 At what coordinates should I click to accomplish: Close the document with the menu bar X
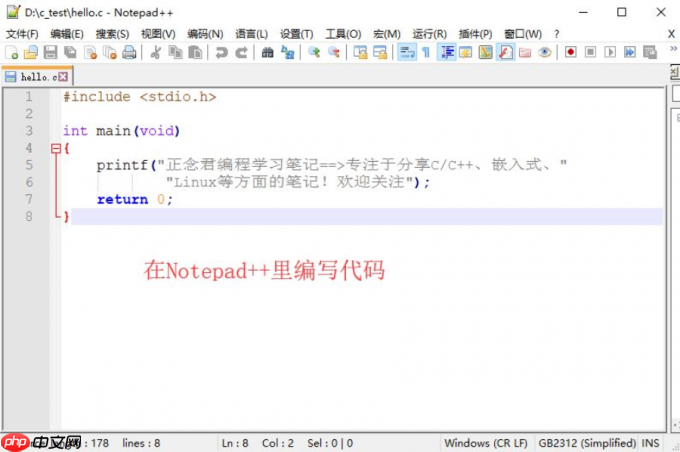(671, 34)
